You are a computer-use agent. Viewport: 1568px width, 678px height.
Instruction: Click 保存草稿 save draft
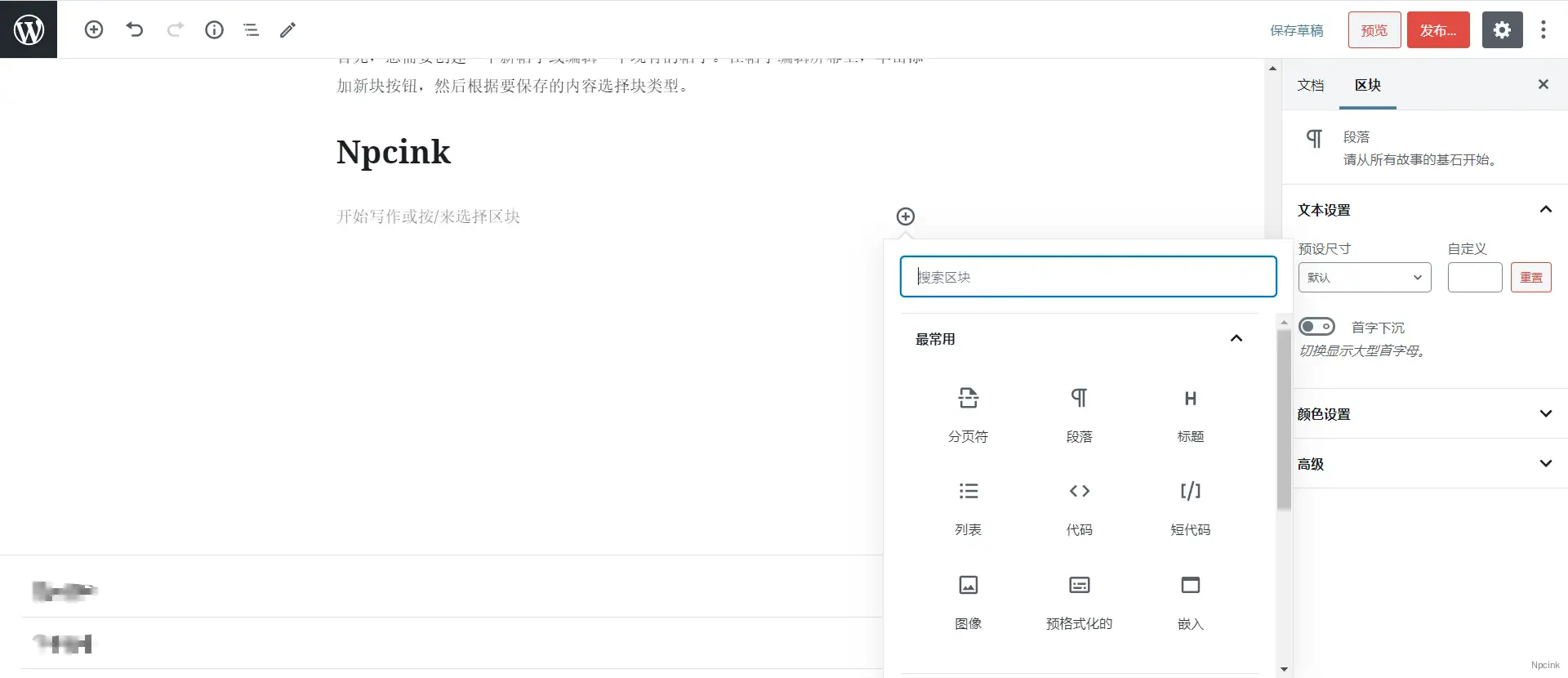[x=1296, y=30]
